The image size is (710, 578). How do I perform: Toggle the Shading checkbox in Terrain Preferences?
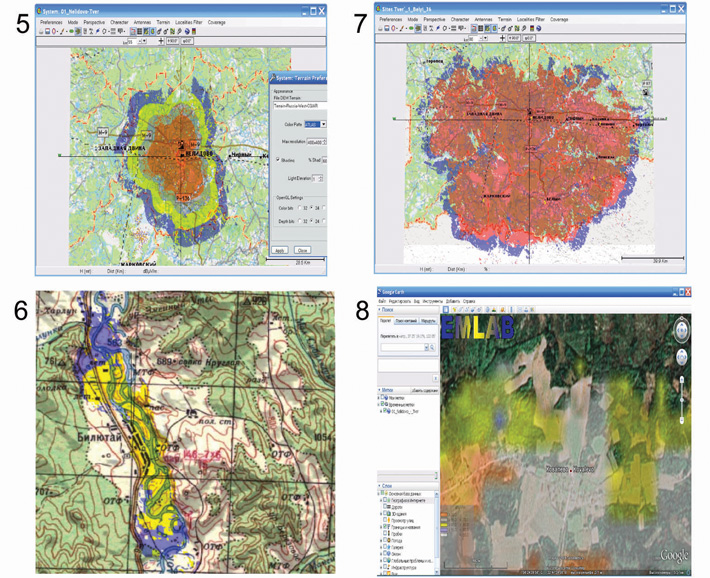click(278, 160)
